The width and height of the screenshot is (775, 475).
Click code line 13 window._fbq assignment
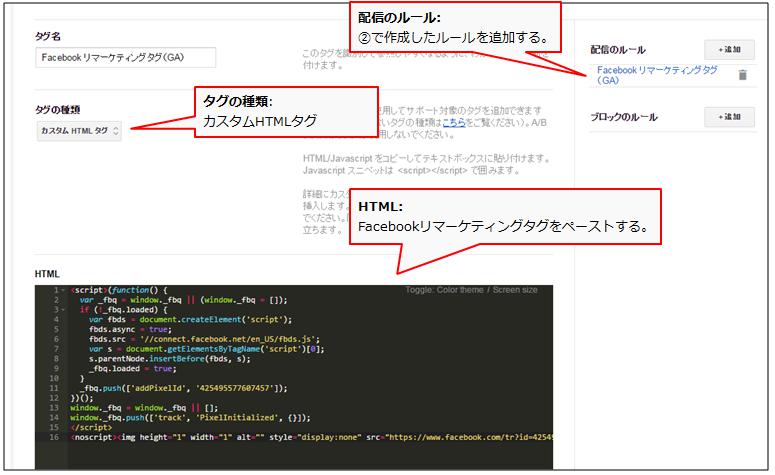pos(144,408)
